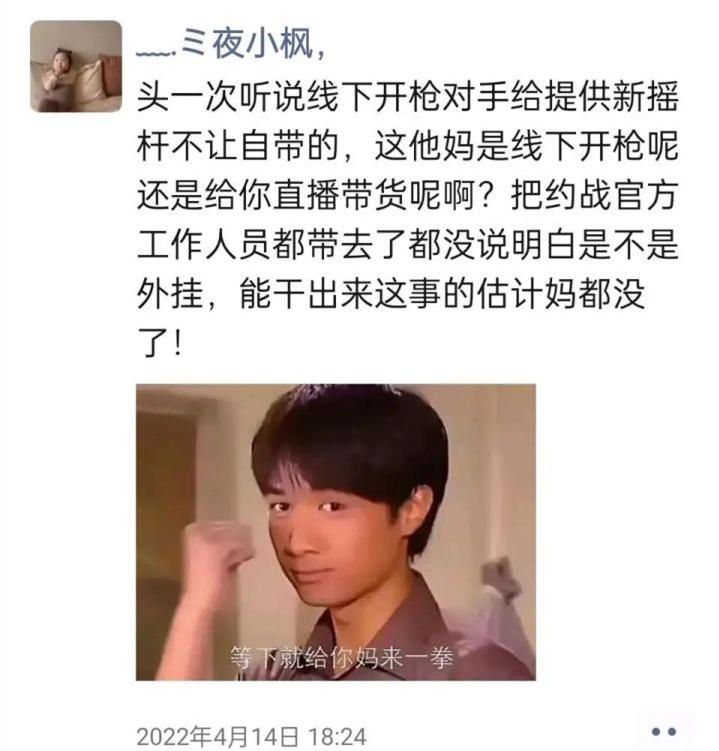Tap the child on sofa in avatar
The width and height of the screenshot is (719, 751).
tap(57, 77)
